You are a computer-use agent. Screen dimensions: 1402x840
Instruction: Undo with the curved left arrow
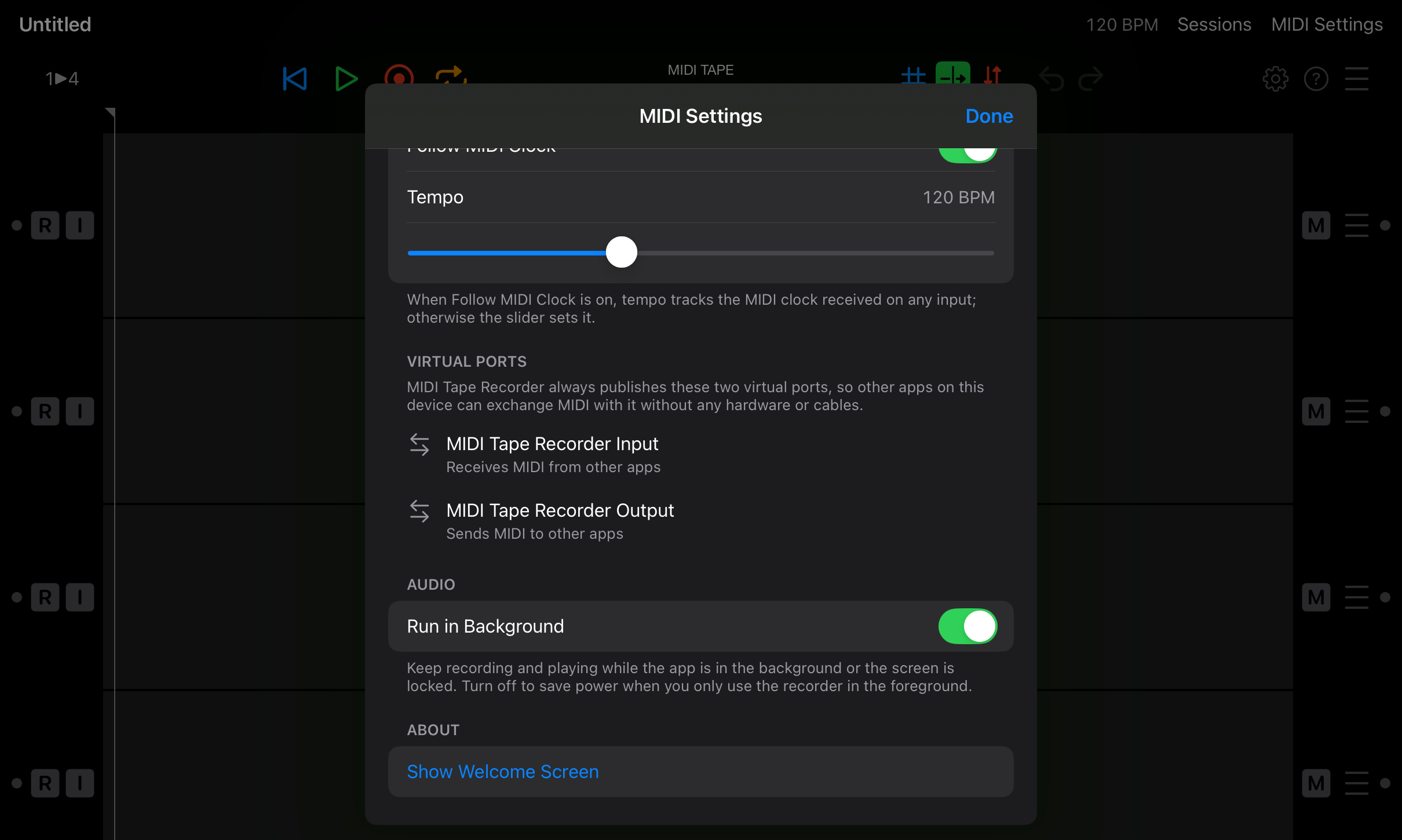point(1051,79)
